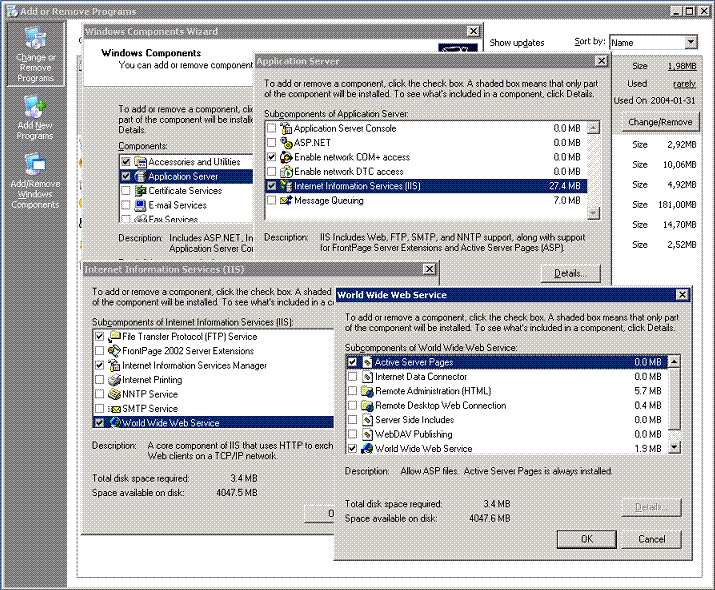Click Cancel in World Wide Web Service dialog
Image resolution: width=715 pixels, height=590 pixels.
tap(652, 539)
